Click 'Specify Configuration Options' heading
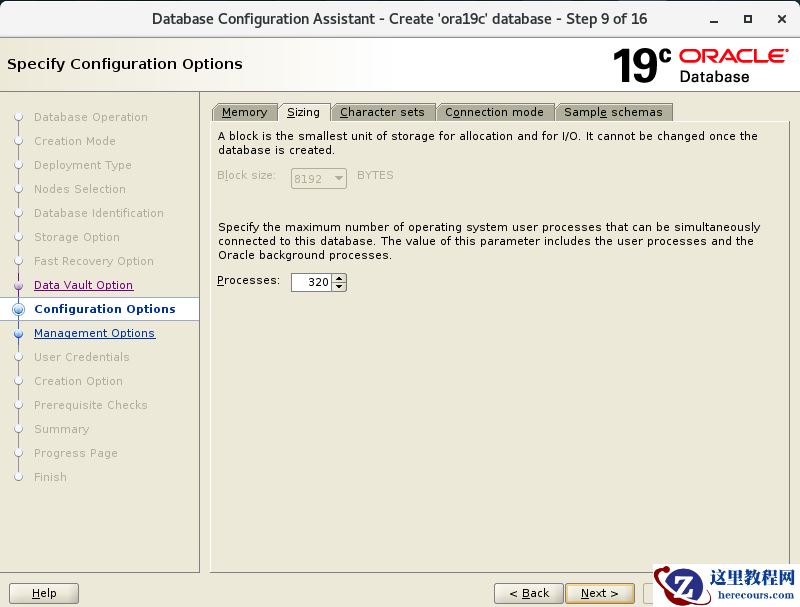Viewport: 800px width, 607px height. coord(125,64)
